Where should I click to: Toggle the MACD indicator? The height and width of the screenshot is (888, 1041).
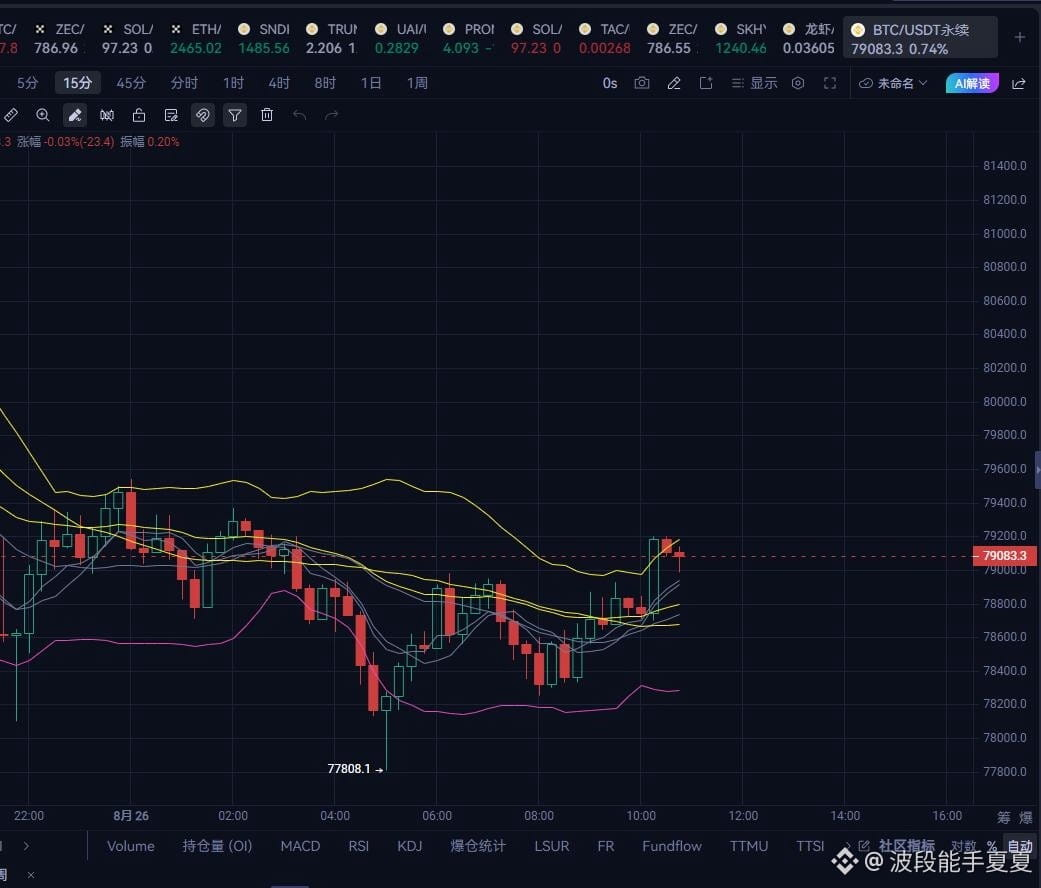tap(300, 846)
